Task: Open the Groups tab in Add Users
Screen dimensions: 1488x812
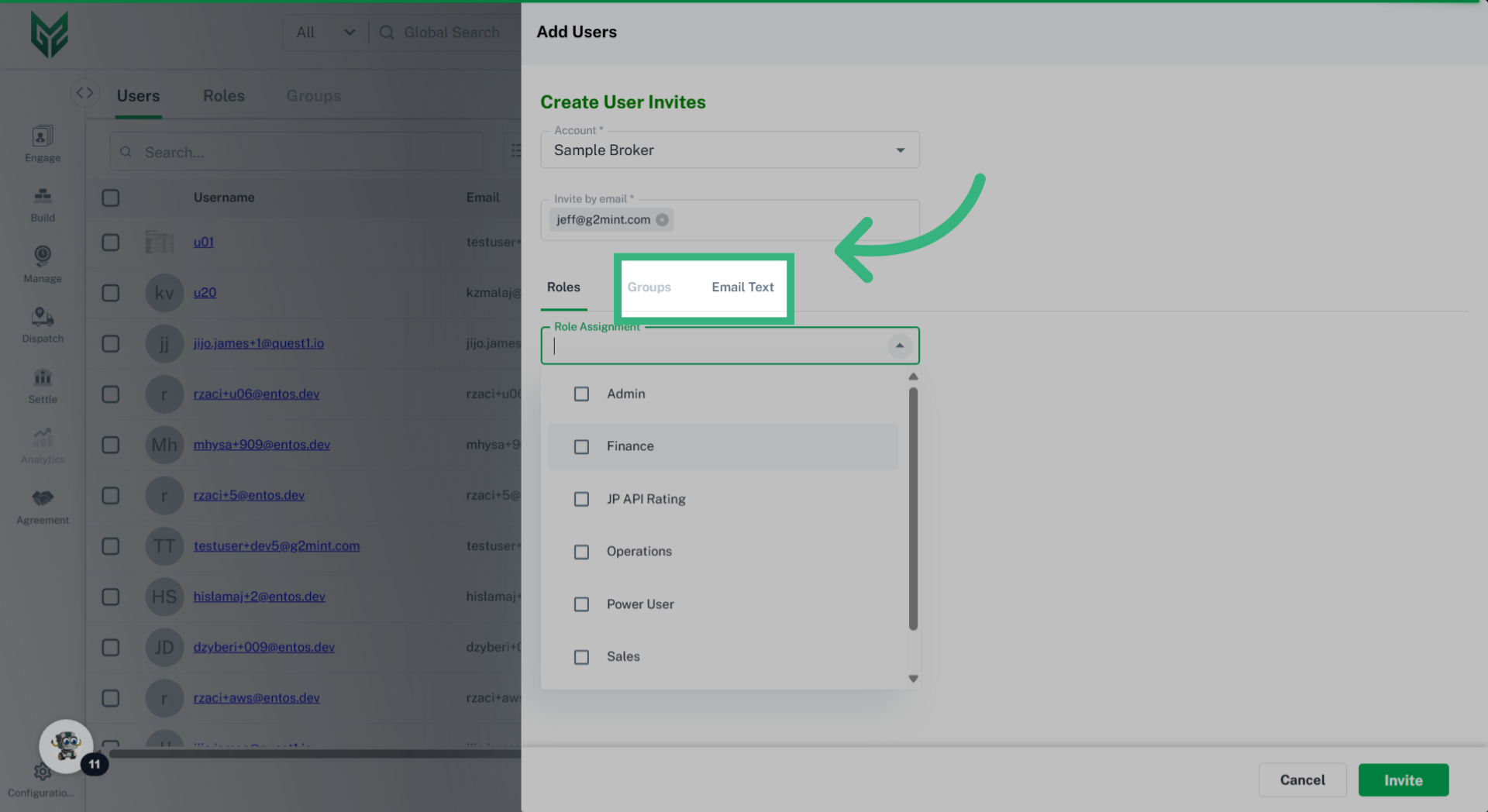Action: (x=649, y=287)
